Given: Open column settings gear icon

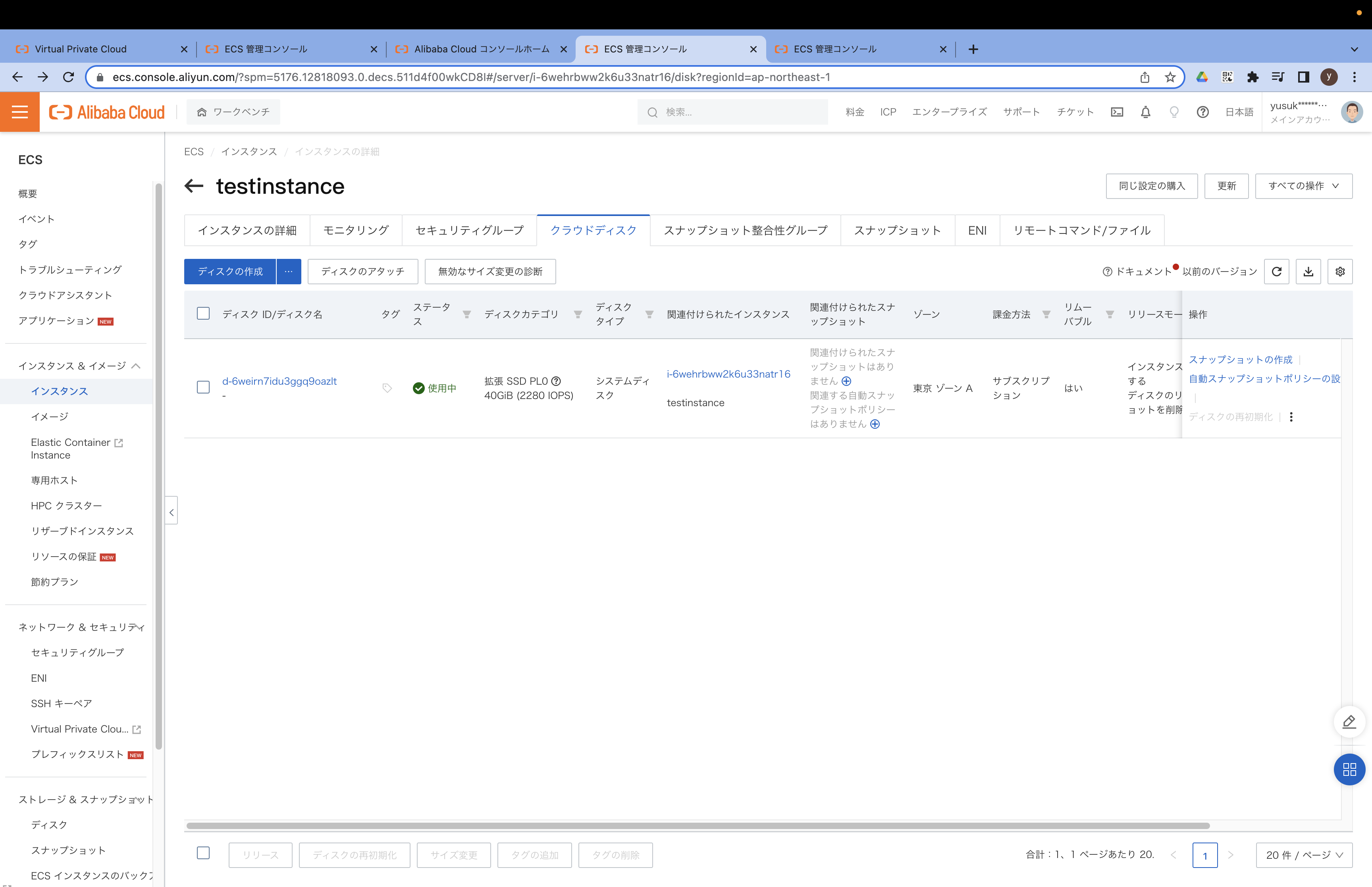Looking at the screenshot, I should [x=1340, y=271].
